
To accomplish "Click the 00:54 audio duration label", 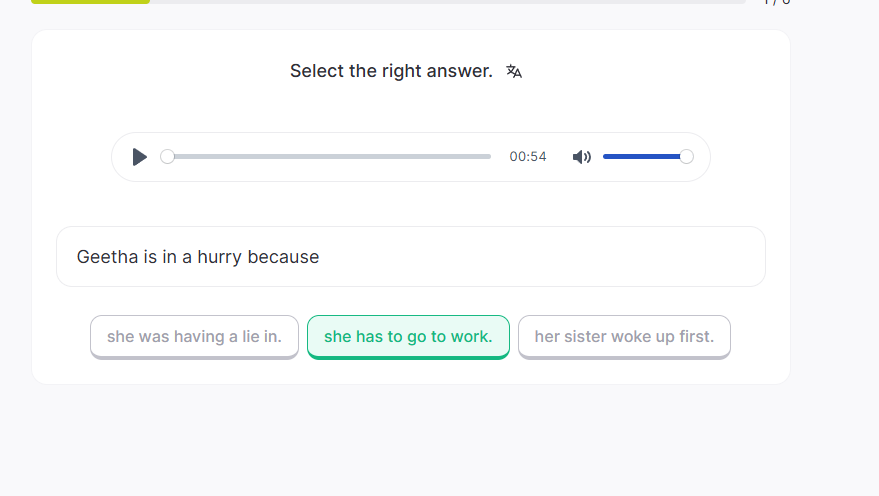I will (528, 157).
